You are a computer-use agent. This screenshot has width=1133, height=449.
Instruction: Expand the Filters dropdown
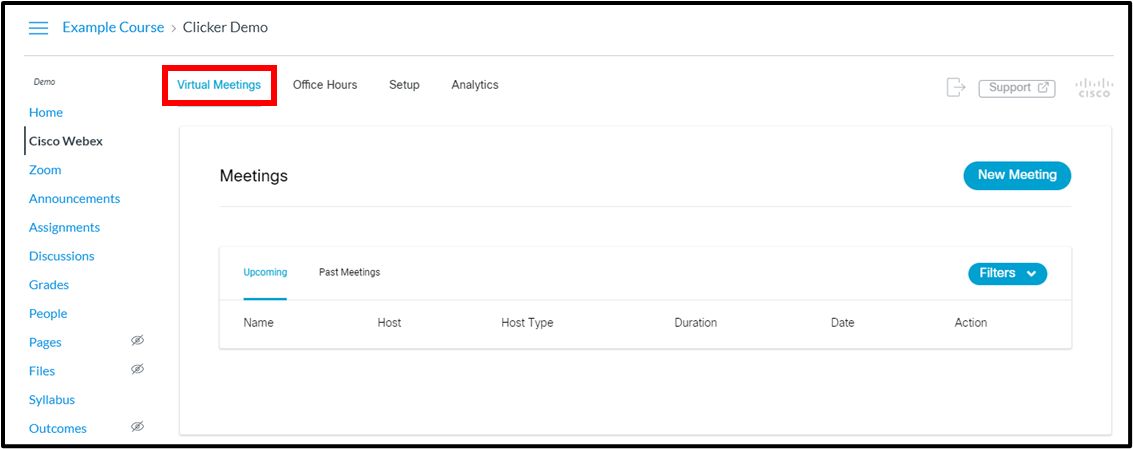1007,273
